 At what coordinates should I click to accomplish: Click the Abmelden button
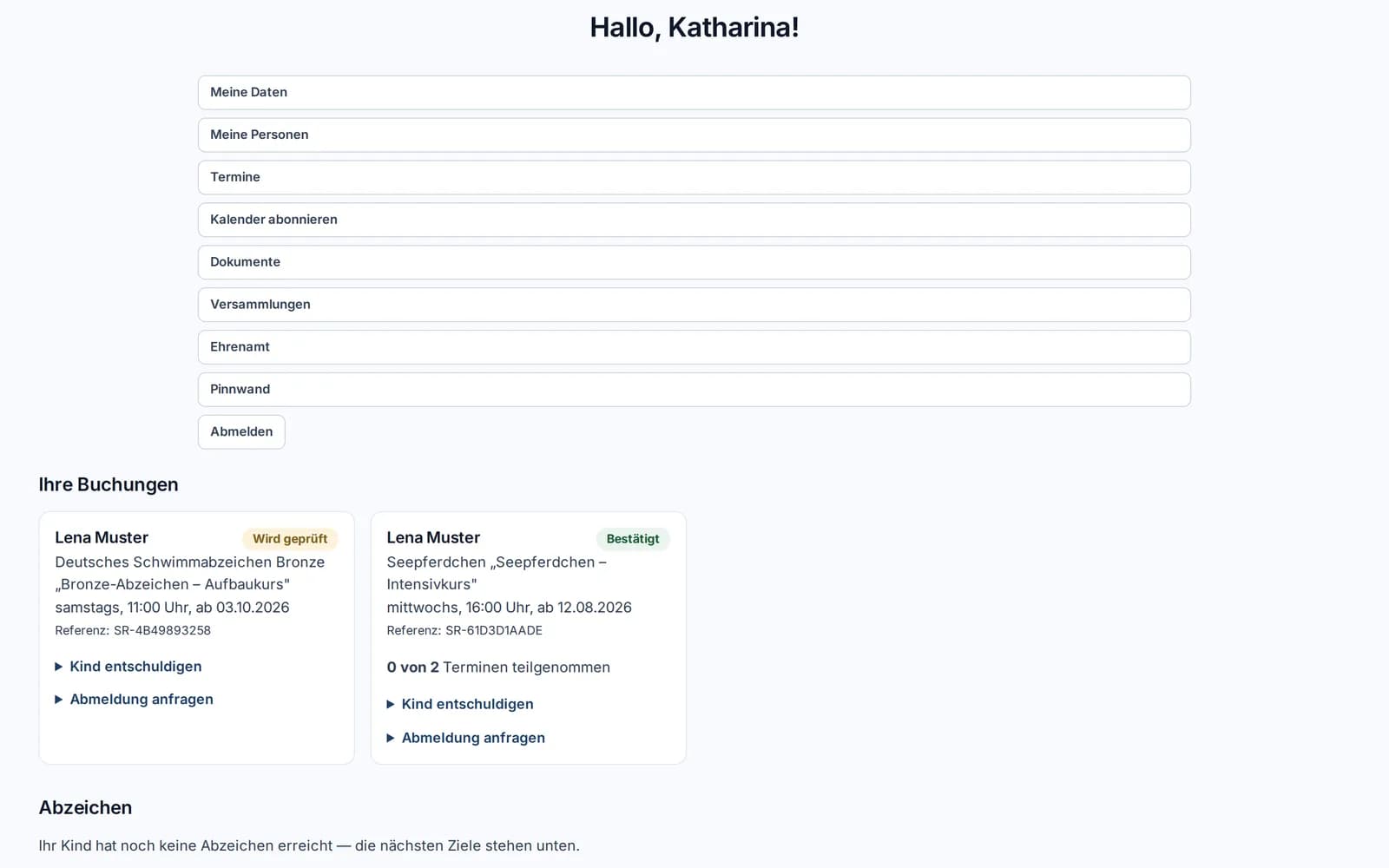(241, 432)
